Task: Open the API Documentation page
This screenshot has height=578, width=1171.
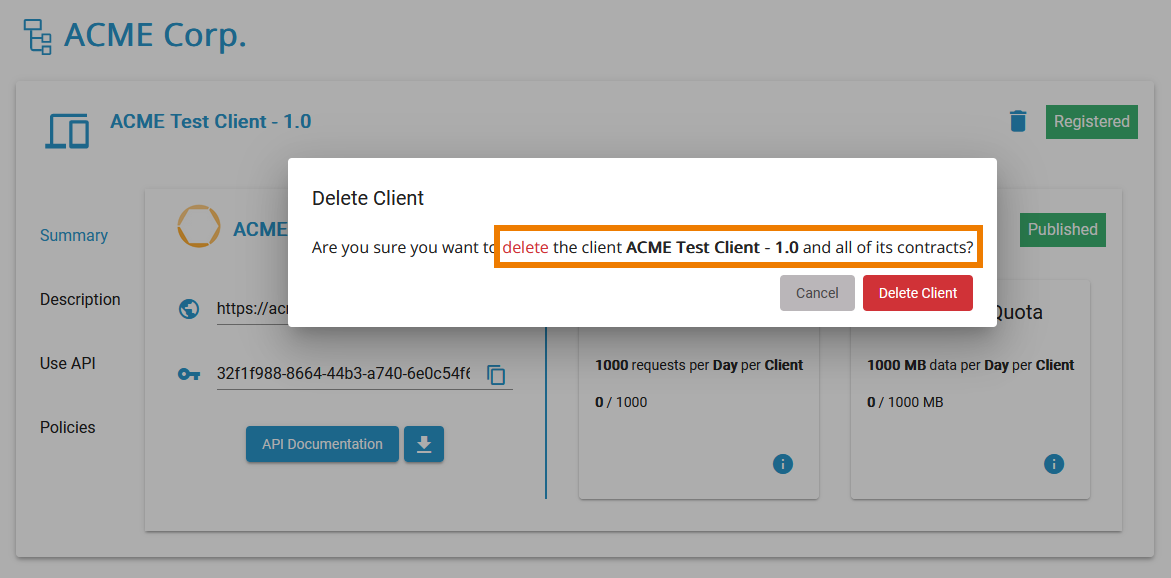Action: (321, 443)
